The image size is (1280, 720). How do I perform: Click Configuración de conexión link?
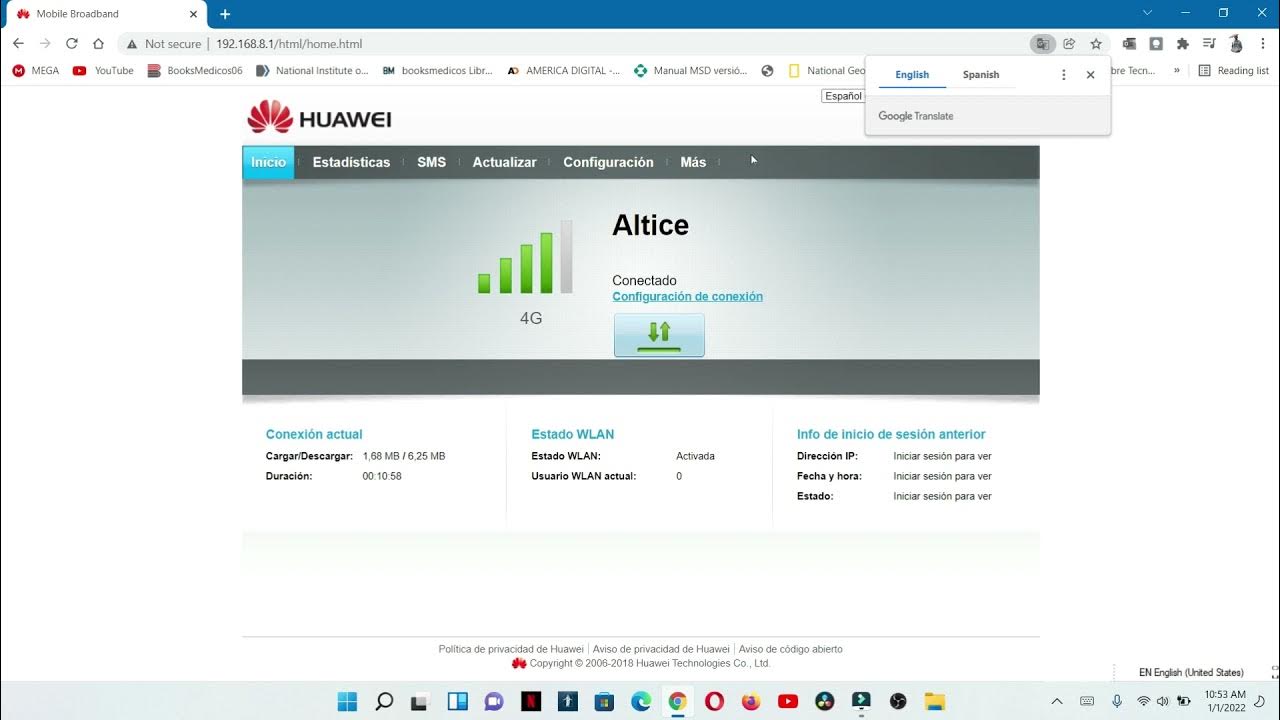[687, 296]
